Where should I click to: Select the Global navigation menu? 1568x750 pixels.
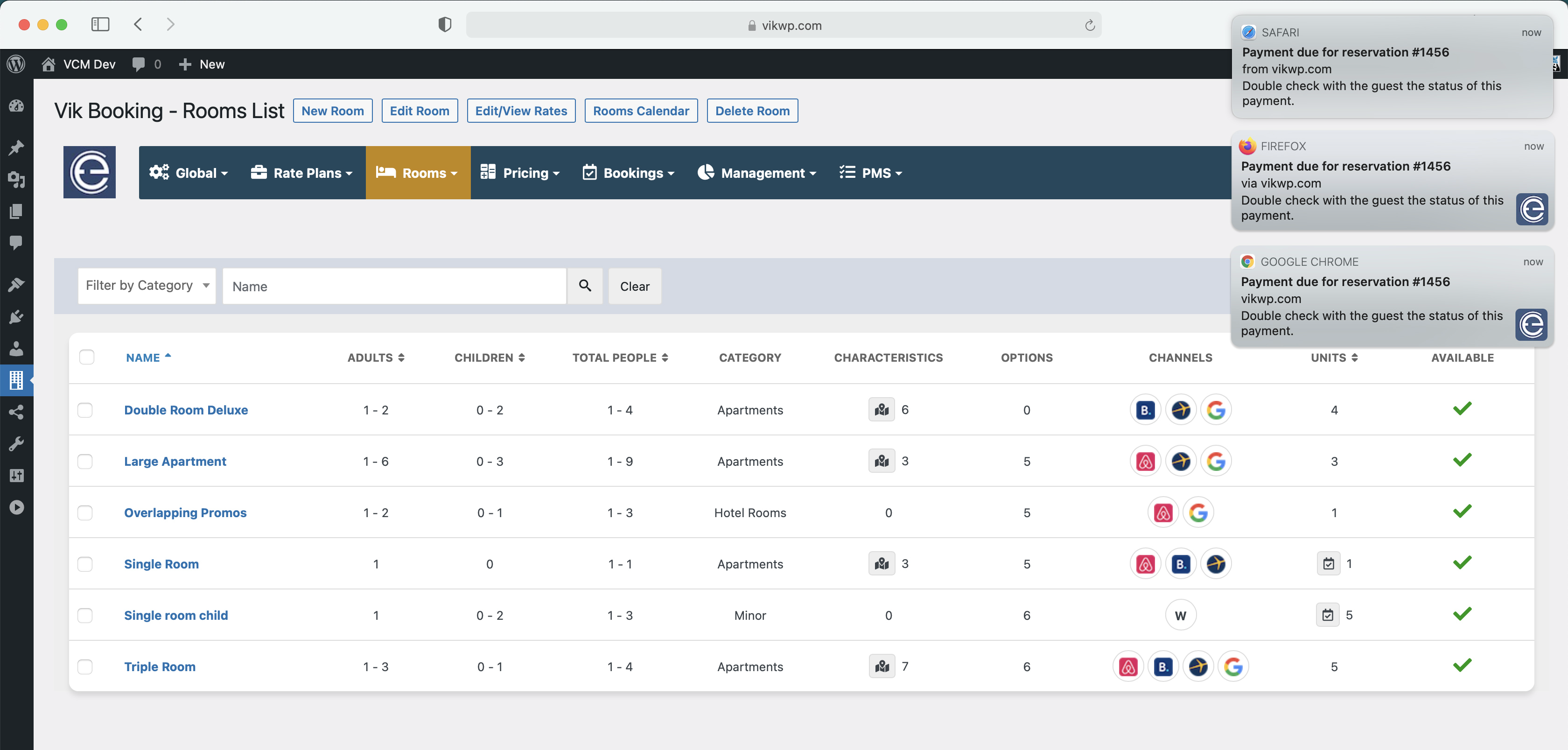click(189, 172)
